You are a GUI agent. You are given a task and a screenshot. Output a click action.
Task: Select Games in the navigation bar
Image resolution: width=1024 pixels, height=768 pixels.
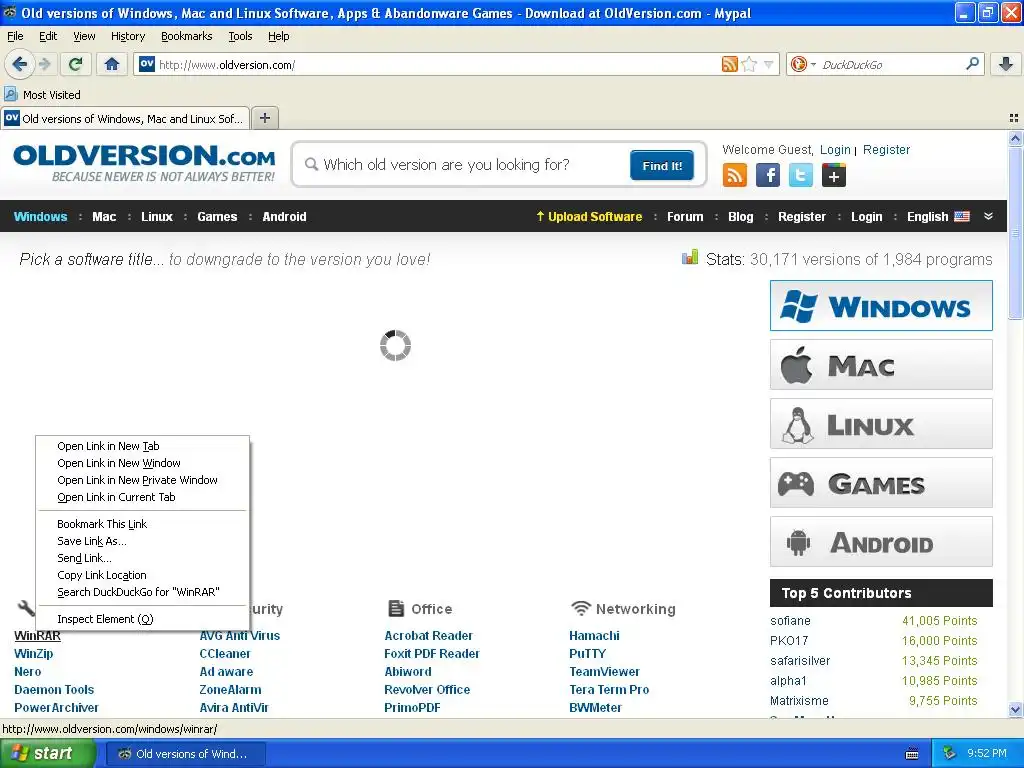tap(217, 216)
